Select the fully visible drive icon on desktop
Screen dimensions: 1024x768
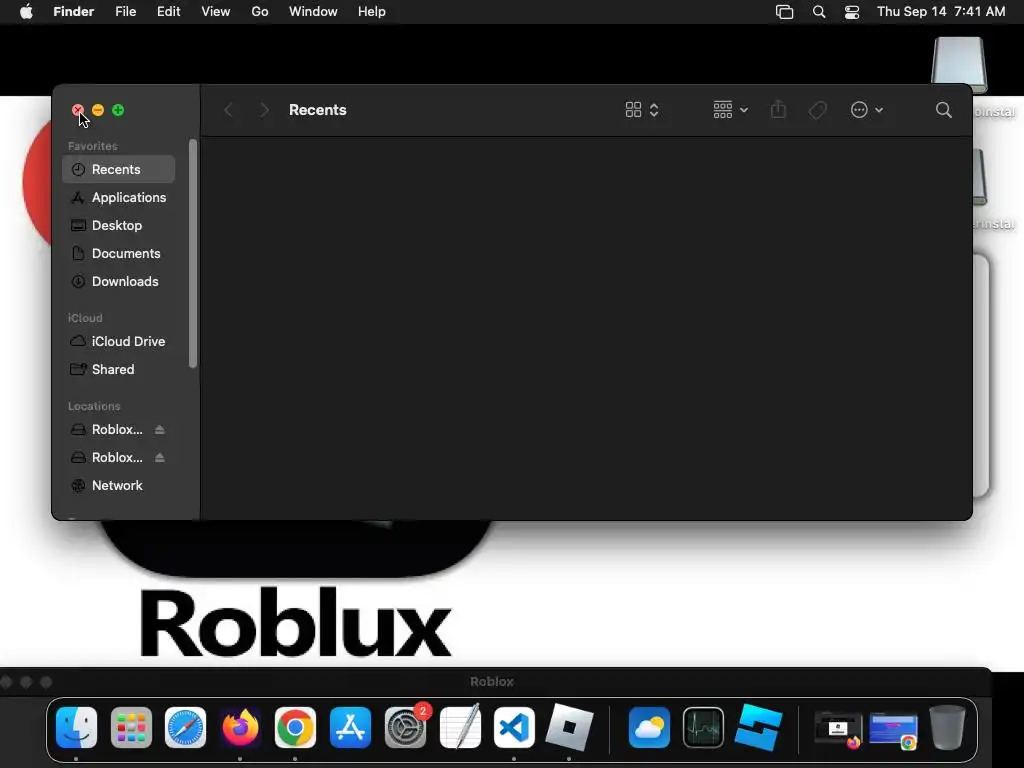(x=959, y=63)
